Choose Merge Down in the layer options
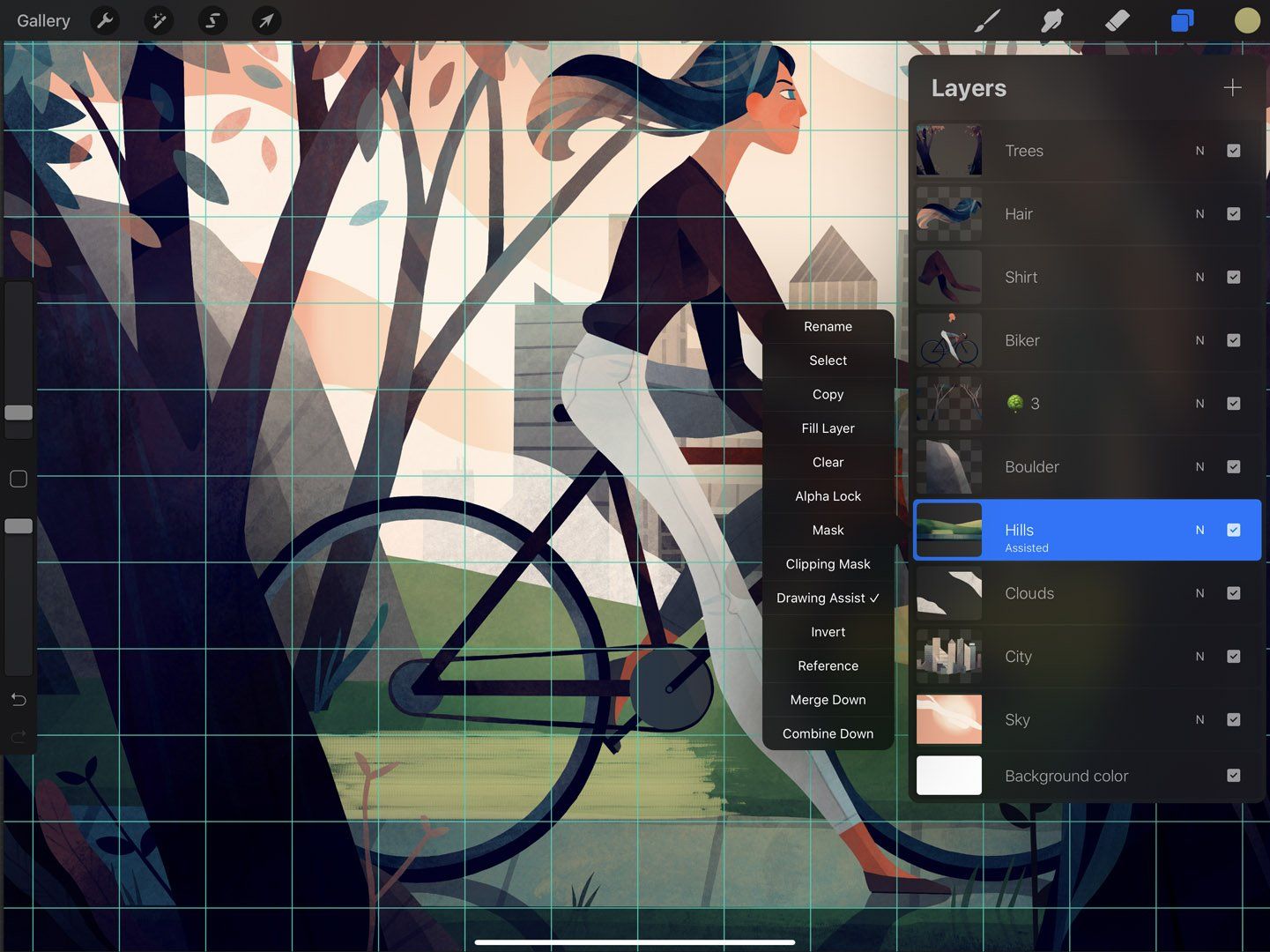1270x952 pixels. pos(828,699)
